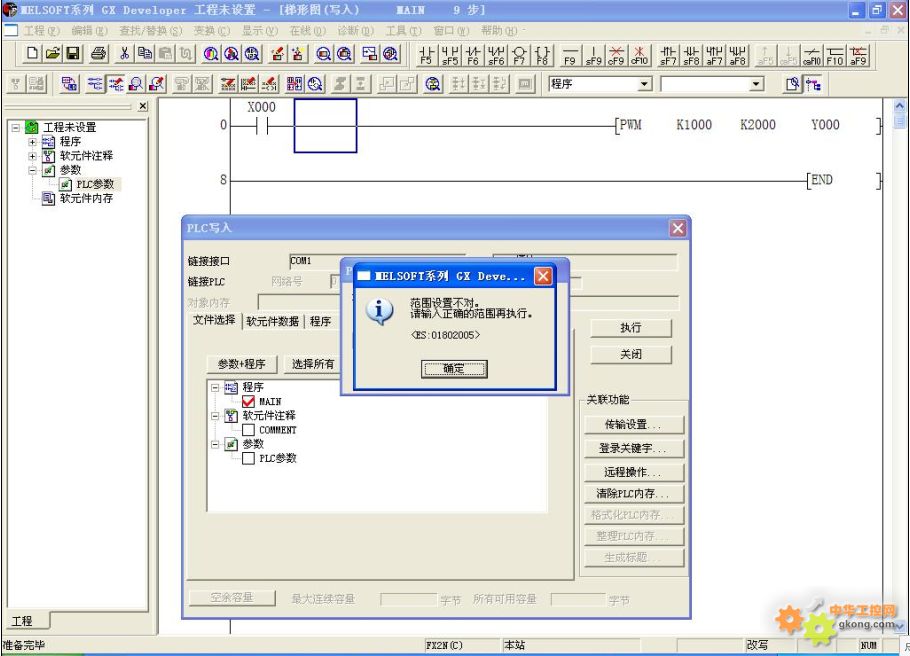Draw horizontal line with F9 icon
This screenshot has width=910, height=656.
pos(570,55)
